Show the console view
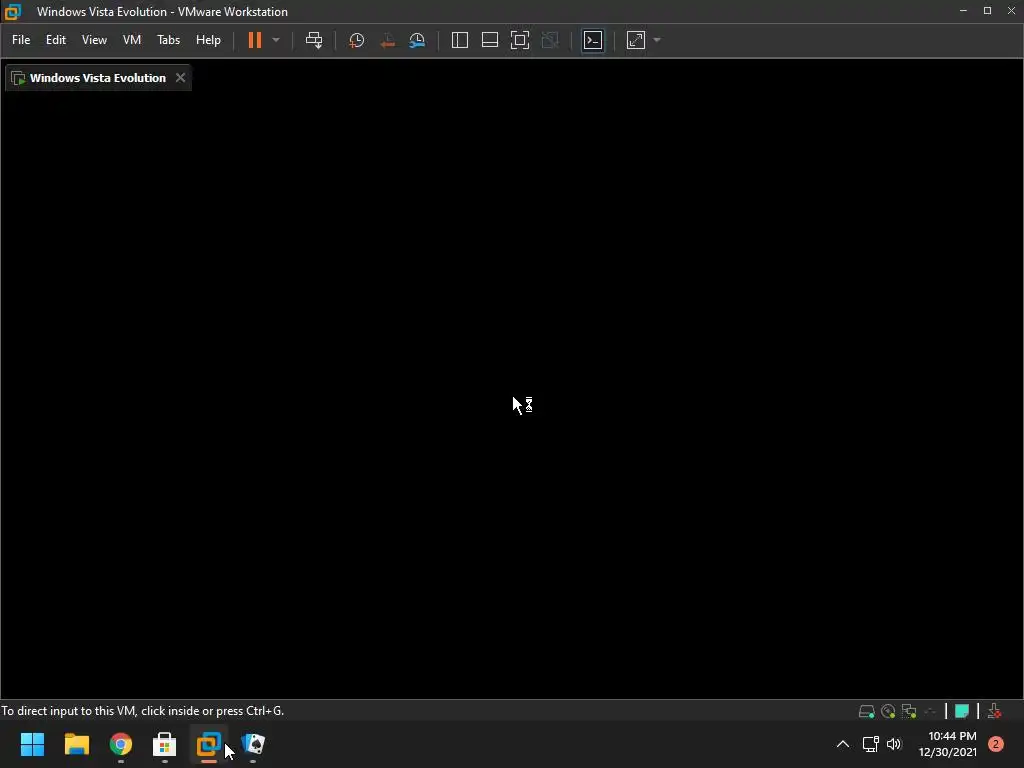 coord(593,40)
